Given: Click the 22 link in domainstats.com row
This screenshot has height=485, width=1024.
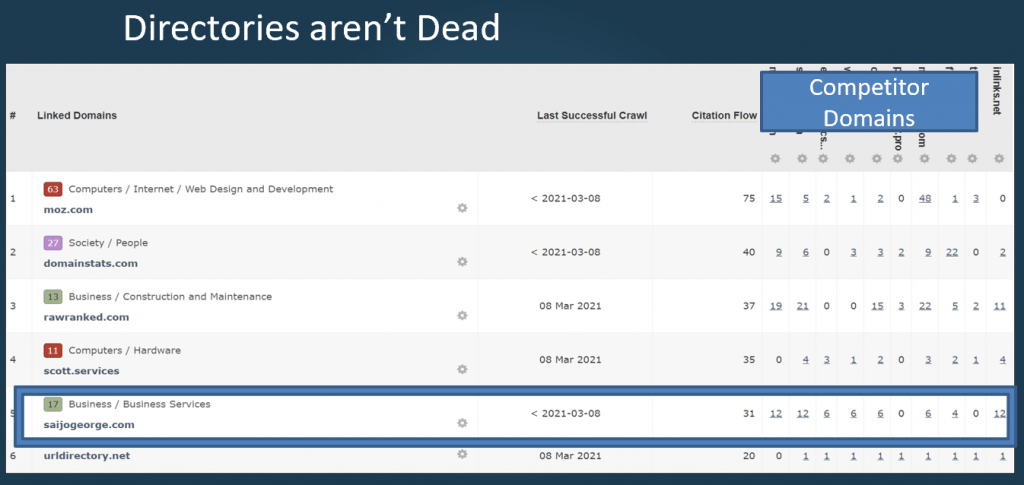Looking at the screenshot, I should click(x=952, y=252).
